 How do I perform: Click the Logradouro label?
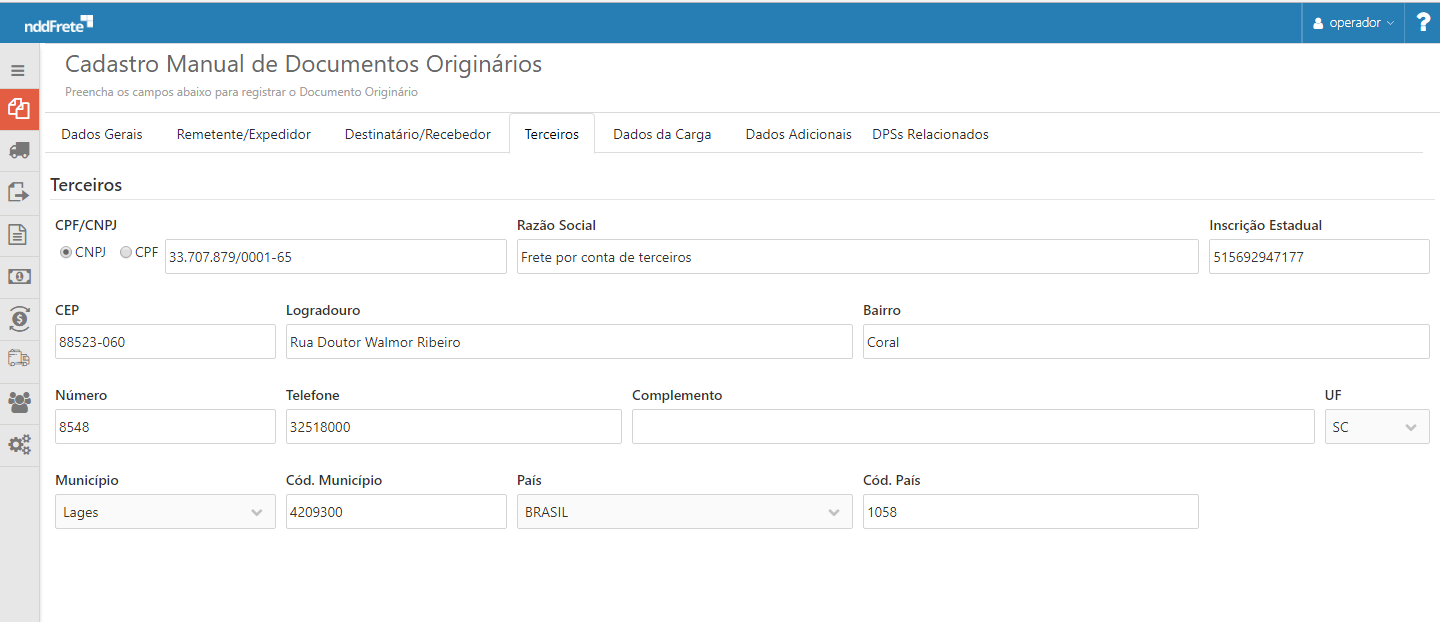tap(323, 310)
